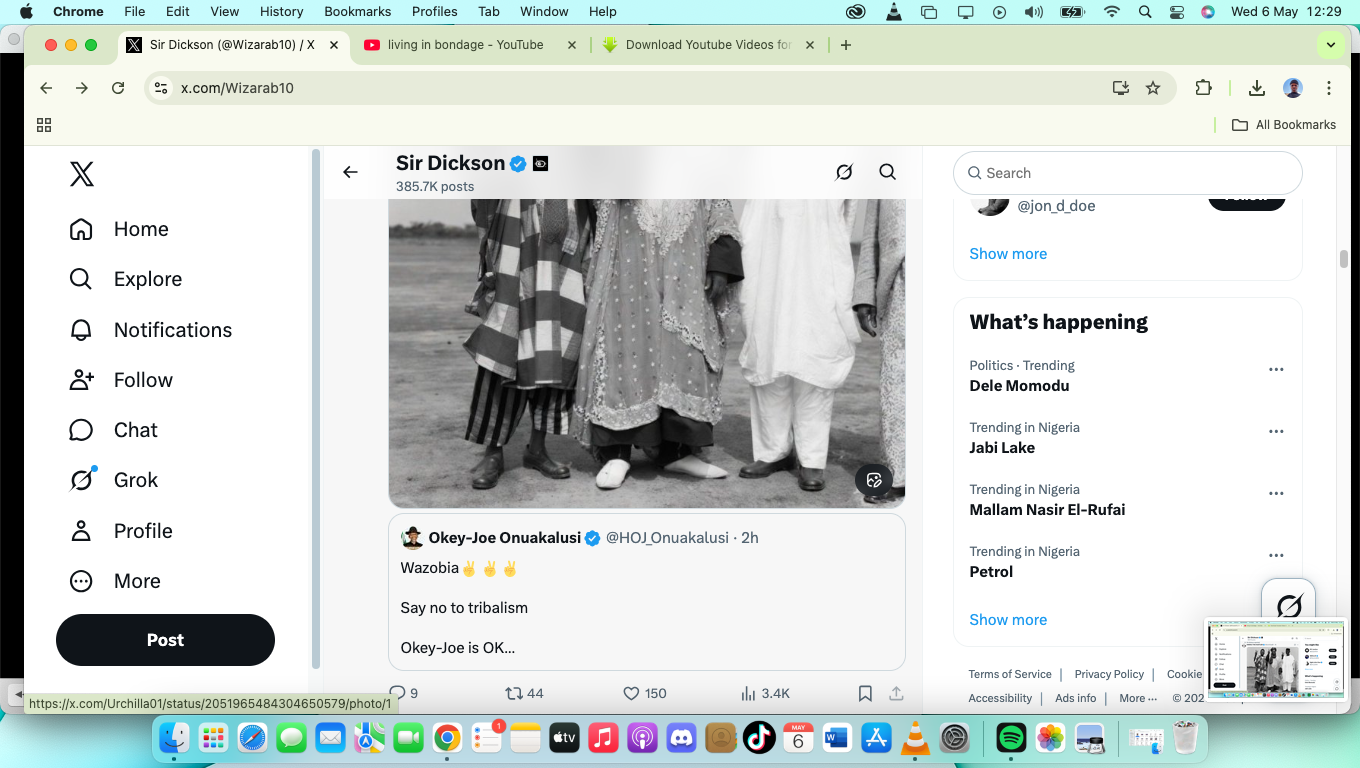Open Control Center in the menu bar
The width and height of the screenshot is (1360, 768).
(x=1176, y=11)
